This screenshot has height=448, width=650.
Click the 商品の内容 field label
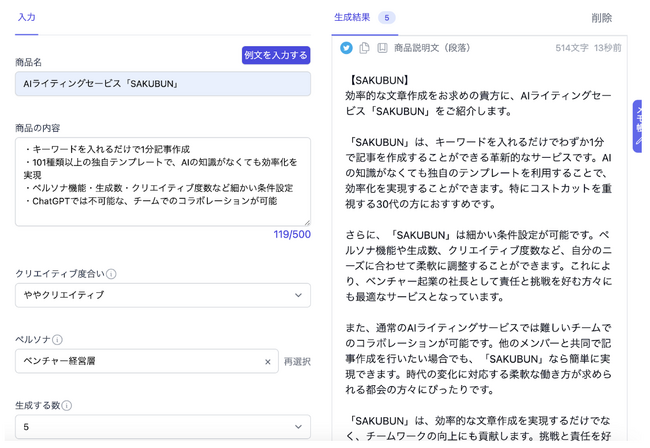(x=38, y=128)
